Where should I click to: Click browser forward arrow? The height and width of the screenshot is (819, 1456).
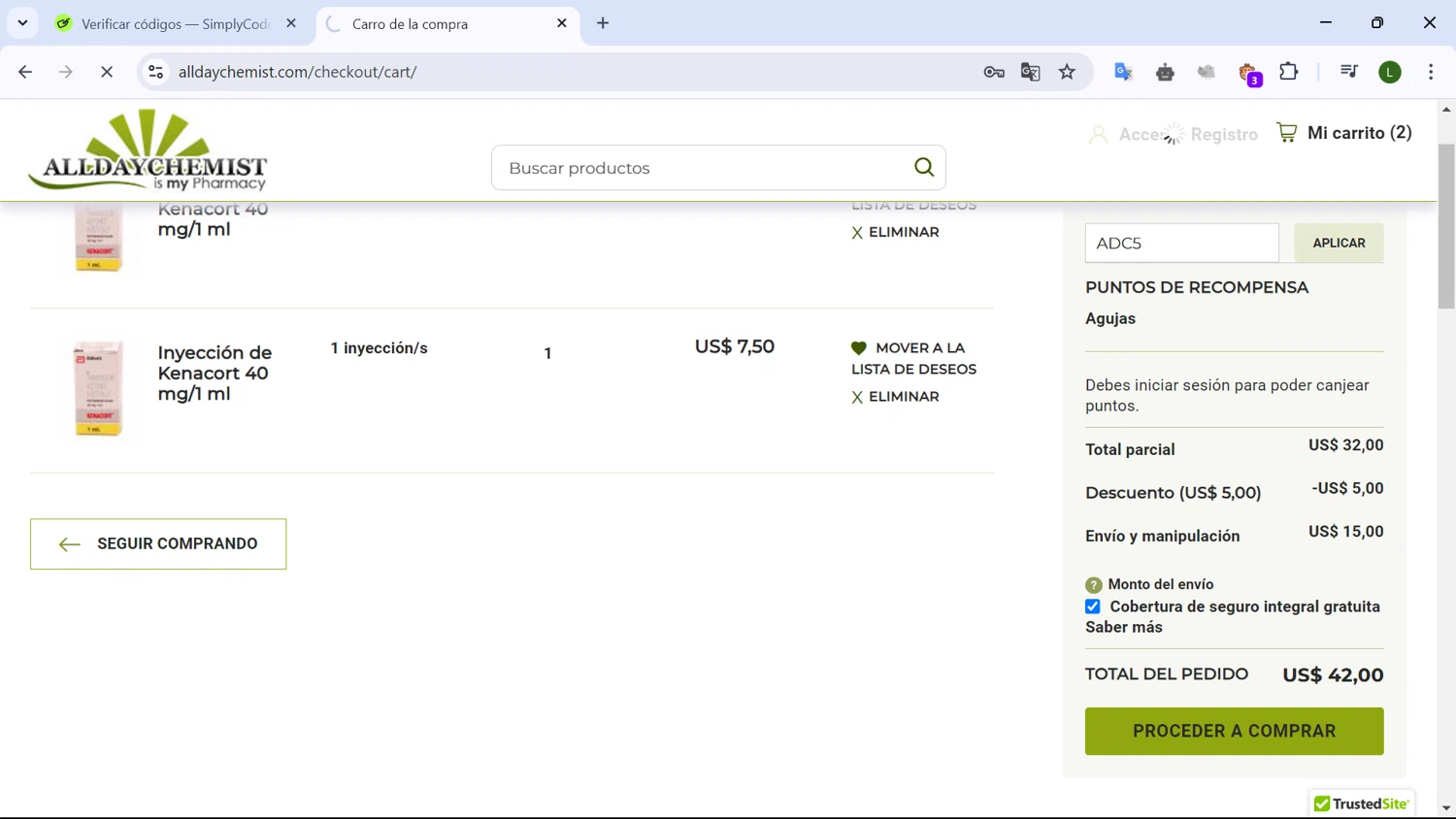coord(65,72)
